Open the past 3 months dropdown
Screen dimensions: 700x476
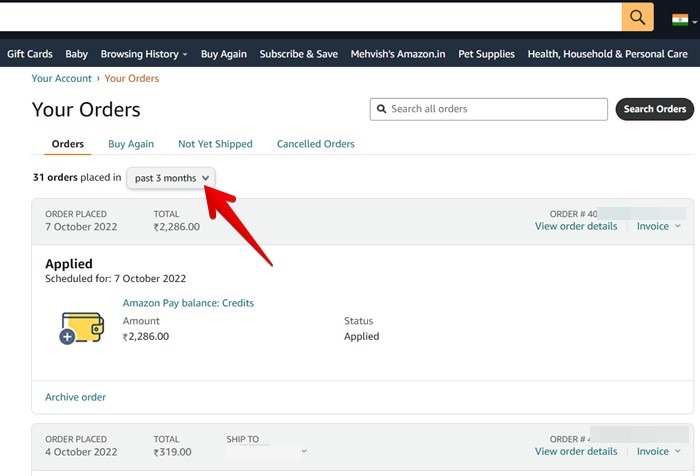pos(171,178)
